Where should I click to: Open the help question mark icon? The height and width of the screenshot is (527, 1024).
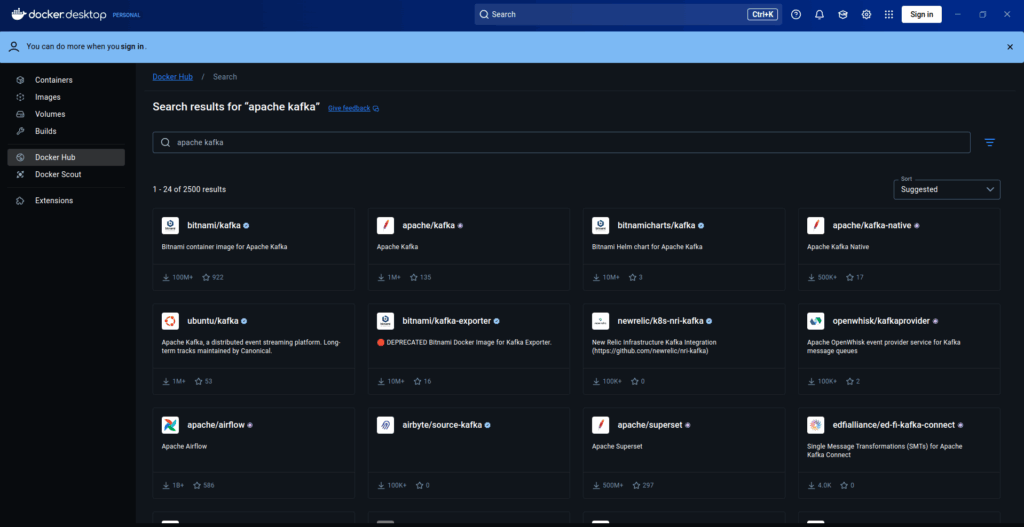pyautogui.click(x=795, y=14)
